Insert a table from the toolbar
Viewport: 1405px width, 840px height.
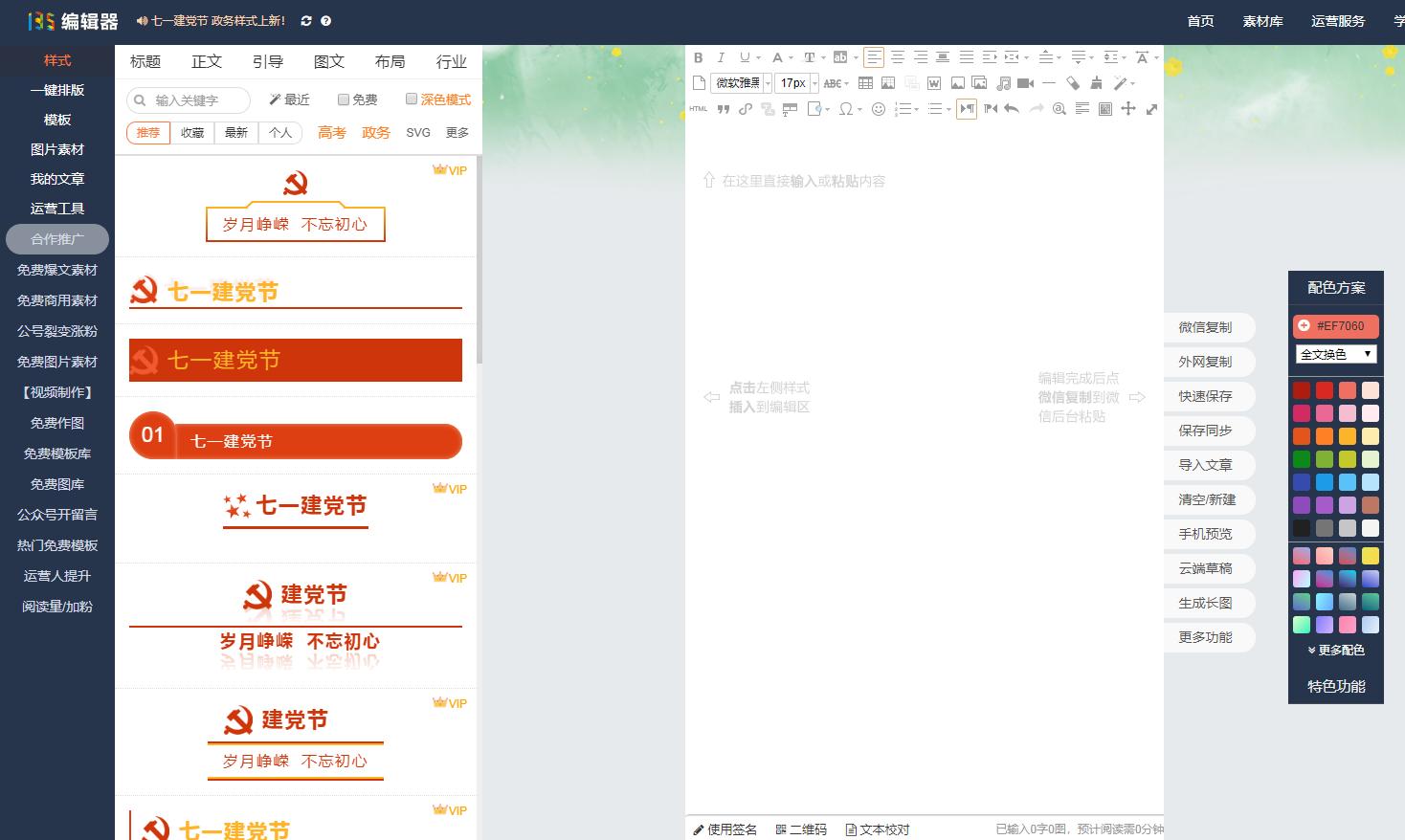[866, 83]
